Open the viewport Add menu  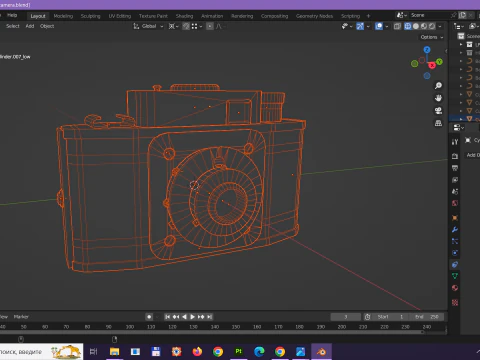(30, 26)
